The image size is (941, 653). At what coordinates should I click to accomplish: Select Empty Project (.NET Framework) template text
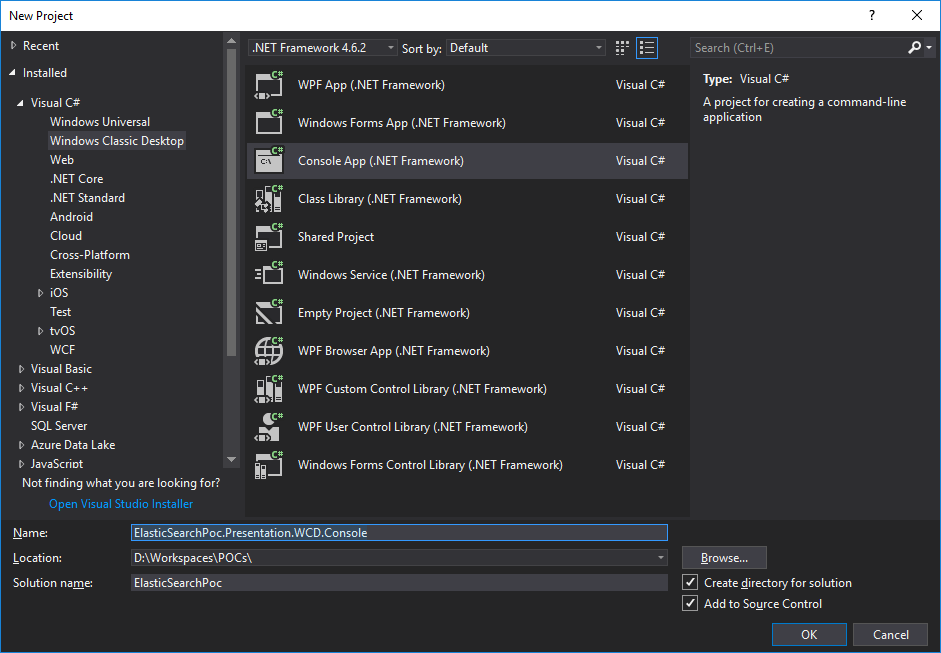(x=383, y=313)
